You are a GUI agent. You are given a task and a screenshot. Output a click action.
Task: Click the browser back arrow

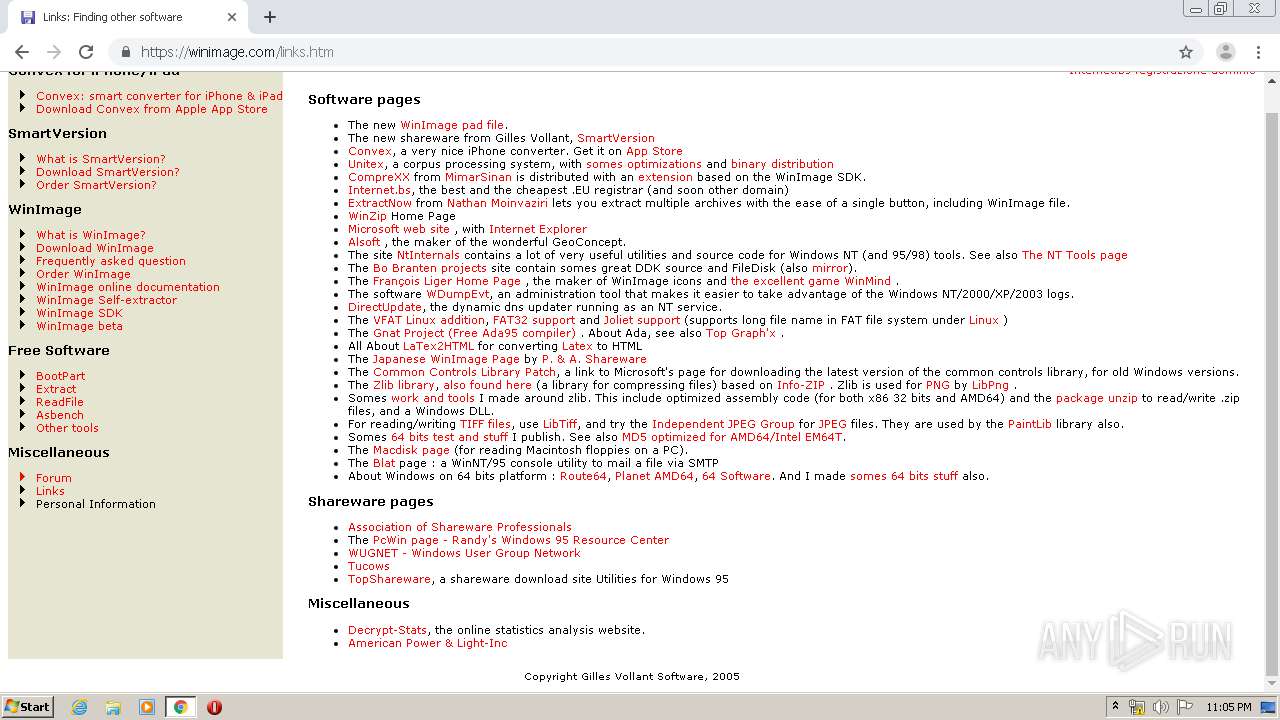click(x=22, y=52)
